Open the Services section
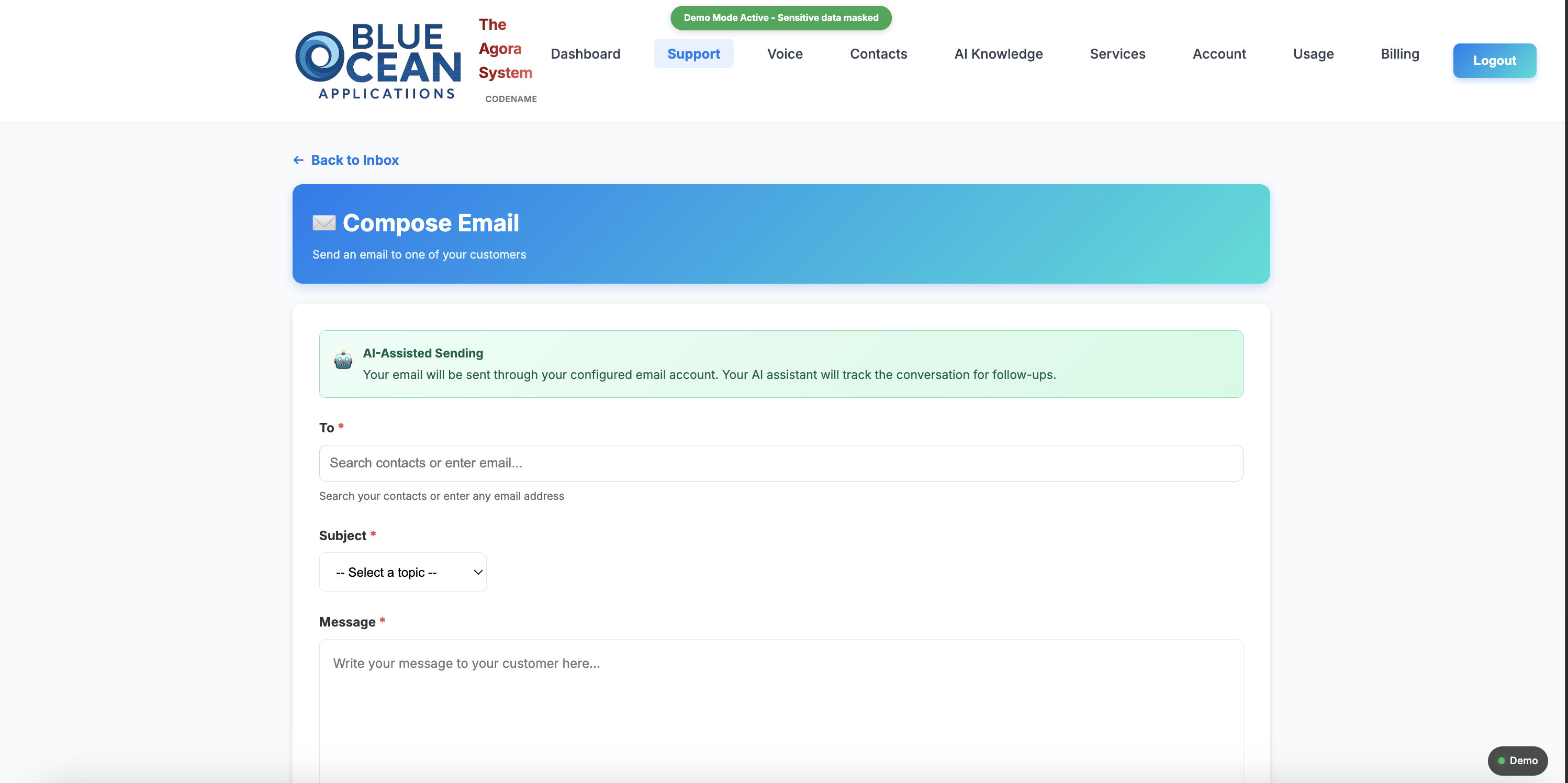The image size is (1568, 783). [1117, 53]
